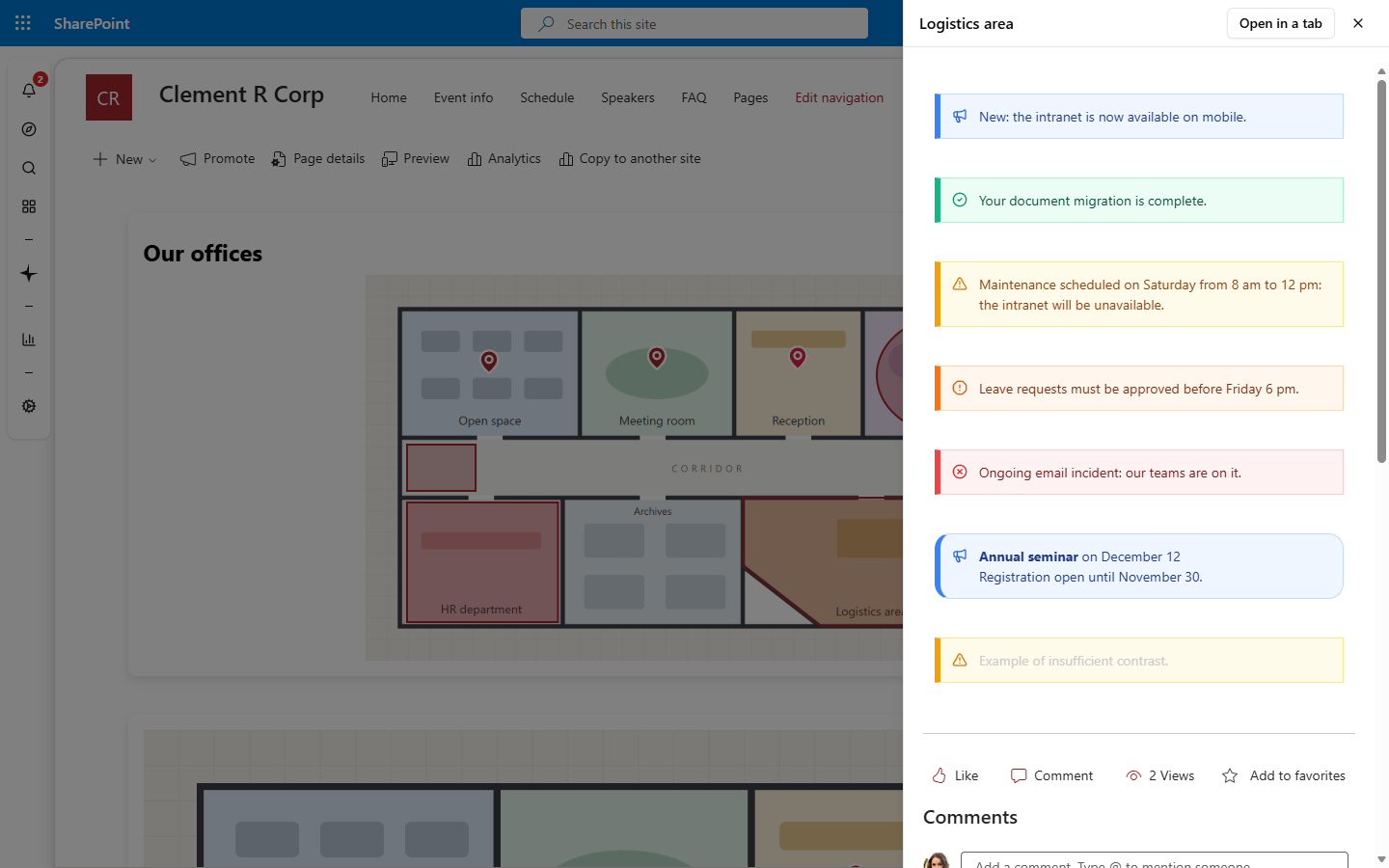Open the Speakers navigation item
The width and height of the screenshot is (1389, 868).
[x=628, y=97]
